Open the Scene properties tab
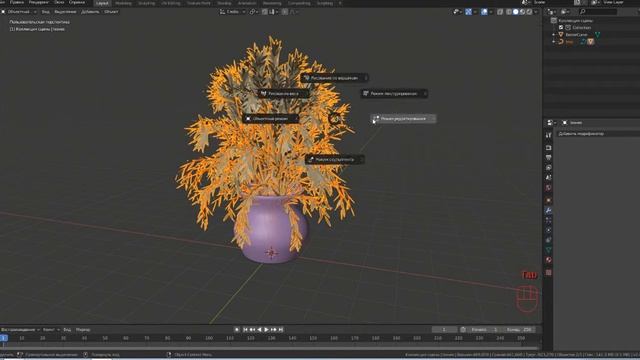The height and width of the screenshot is (360, 640). click(x=549, y=178)
